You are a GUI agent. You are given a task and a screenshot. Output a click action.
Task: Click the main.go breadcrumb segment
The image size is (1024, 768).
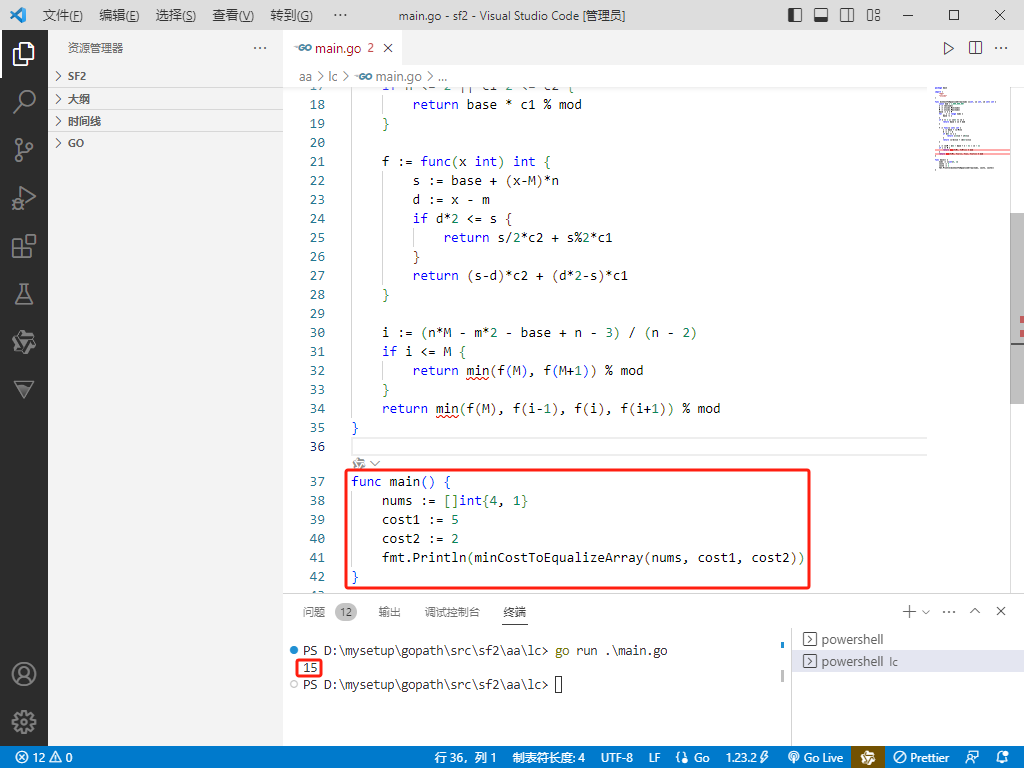pyautogui.click(x=389, y=76)
